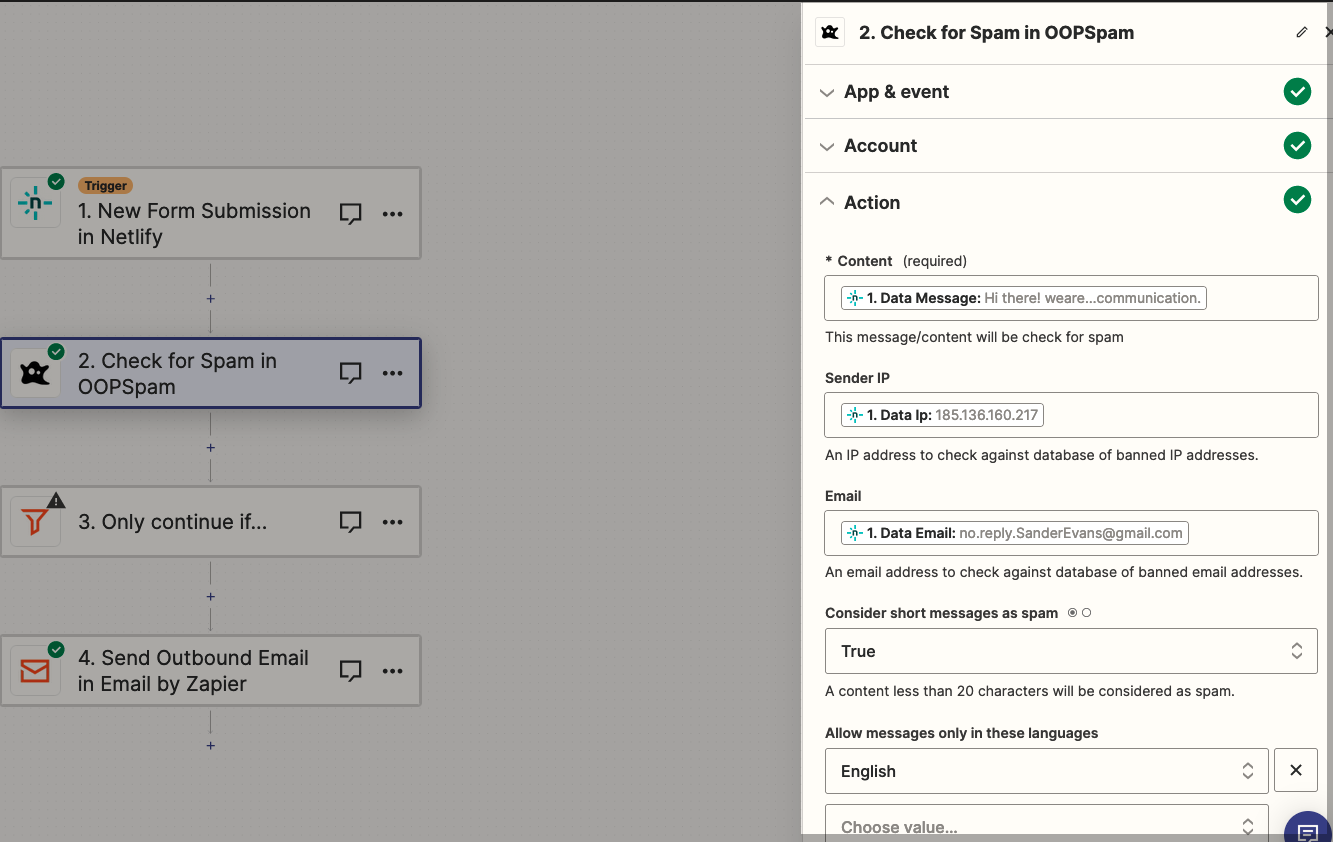Add a step after the Netlify trigger
Image resolution: width=1333 pixels, height=842 pixels.
pos(210,299)
